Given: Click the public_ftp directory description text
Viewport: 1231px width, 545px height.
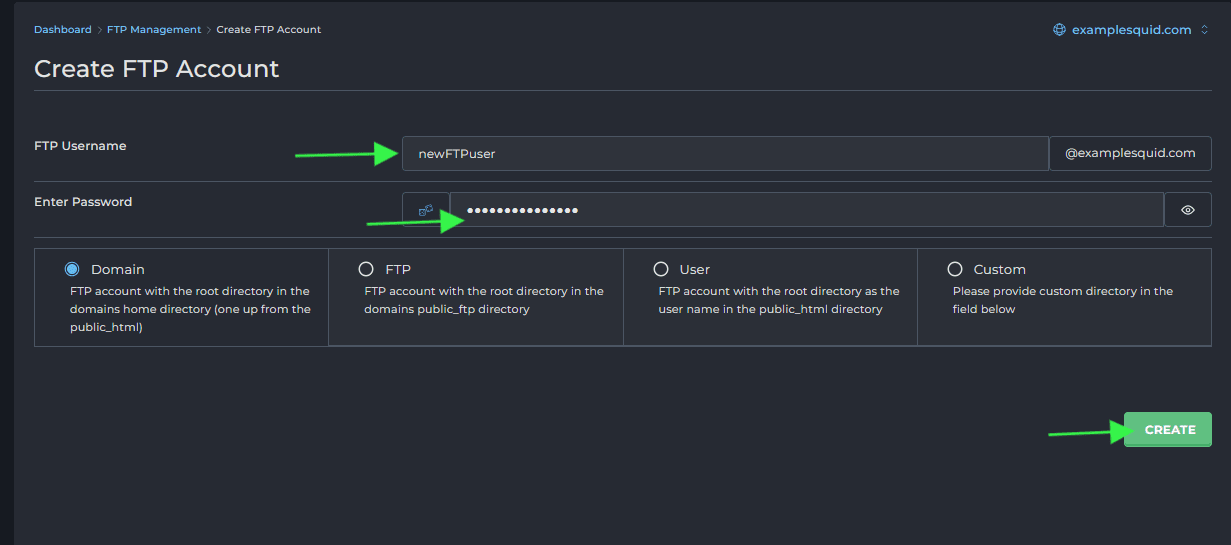Looking at the screenshot, I should click(x=484, y=300).
